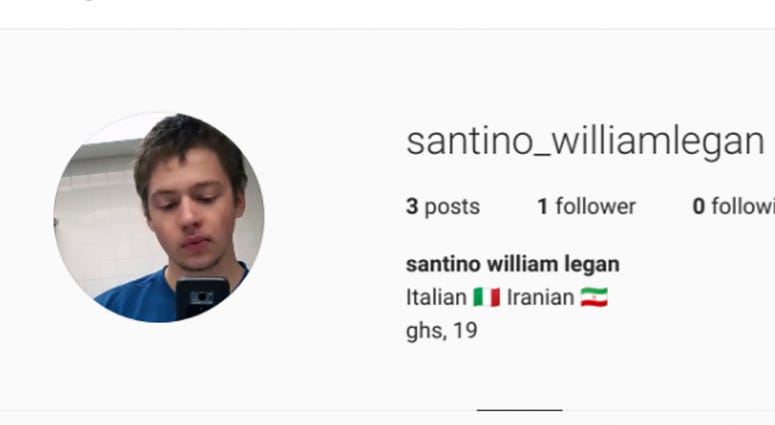Viewport: 775px width, 425px height.
Task: Click the ghs, 19 bio line
Action: click(441, 331)
